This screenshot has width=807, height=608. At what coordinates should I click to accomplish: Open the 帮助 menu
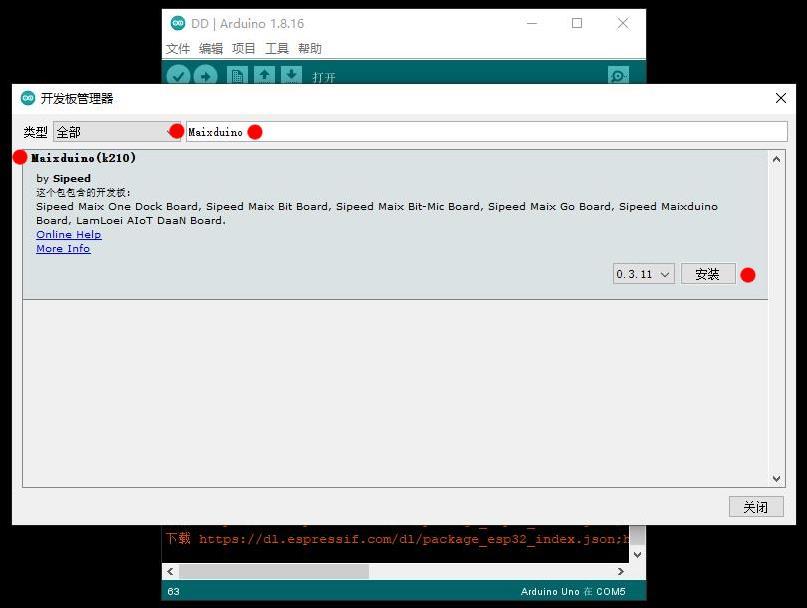click(309, 48)
